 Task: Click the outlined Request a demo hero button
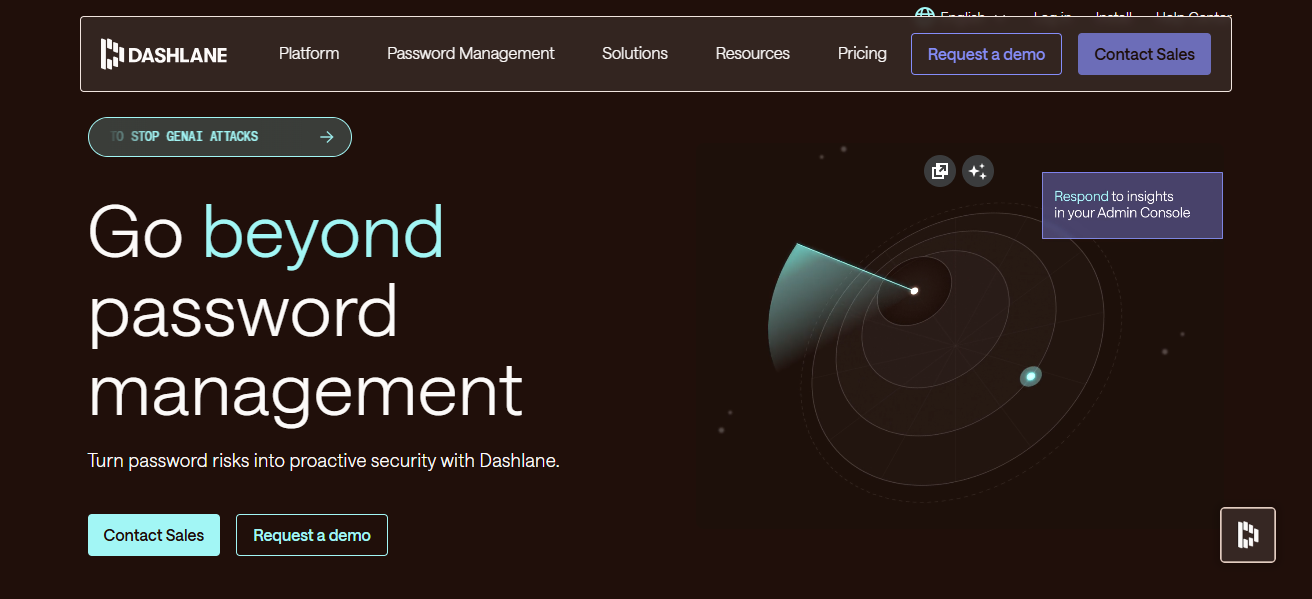click(x=312, y=535)
